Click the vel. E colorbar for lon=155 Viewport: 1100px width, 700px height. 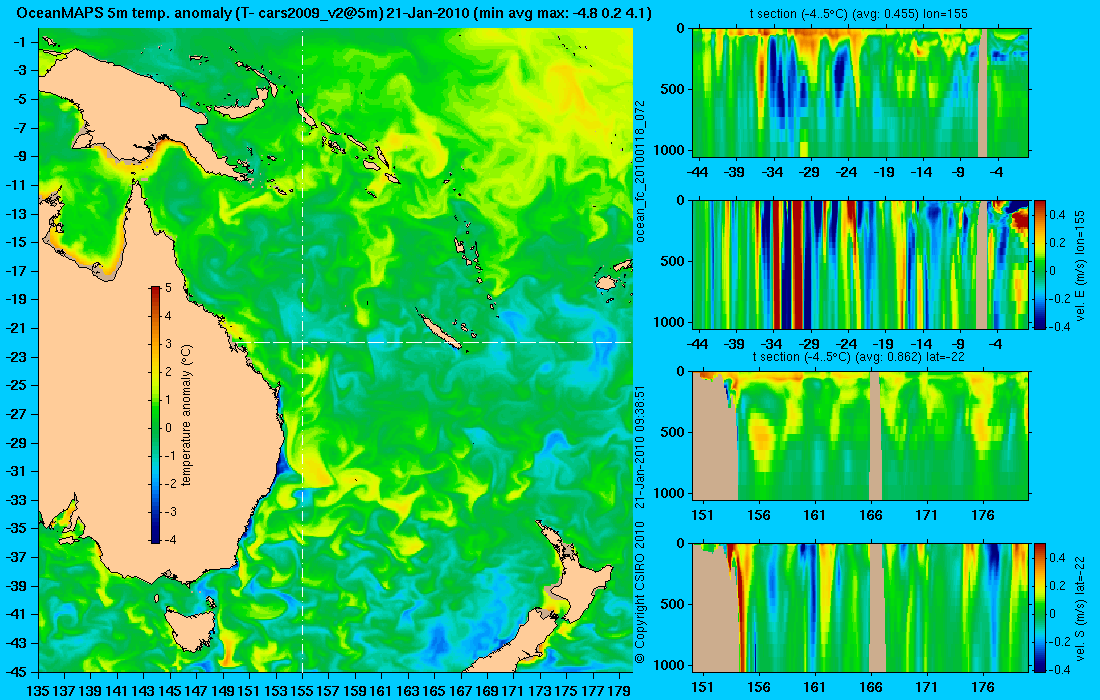pyautogui.click(x=1040, y=264)
